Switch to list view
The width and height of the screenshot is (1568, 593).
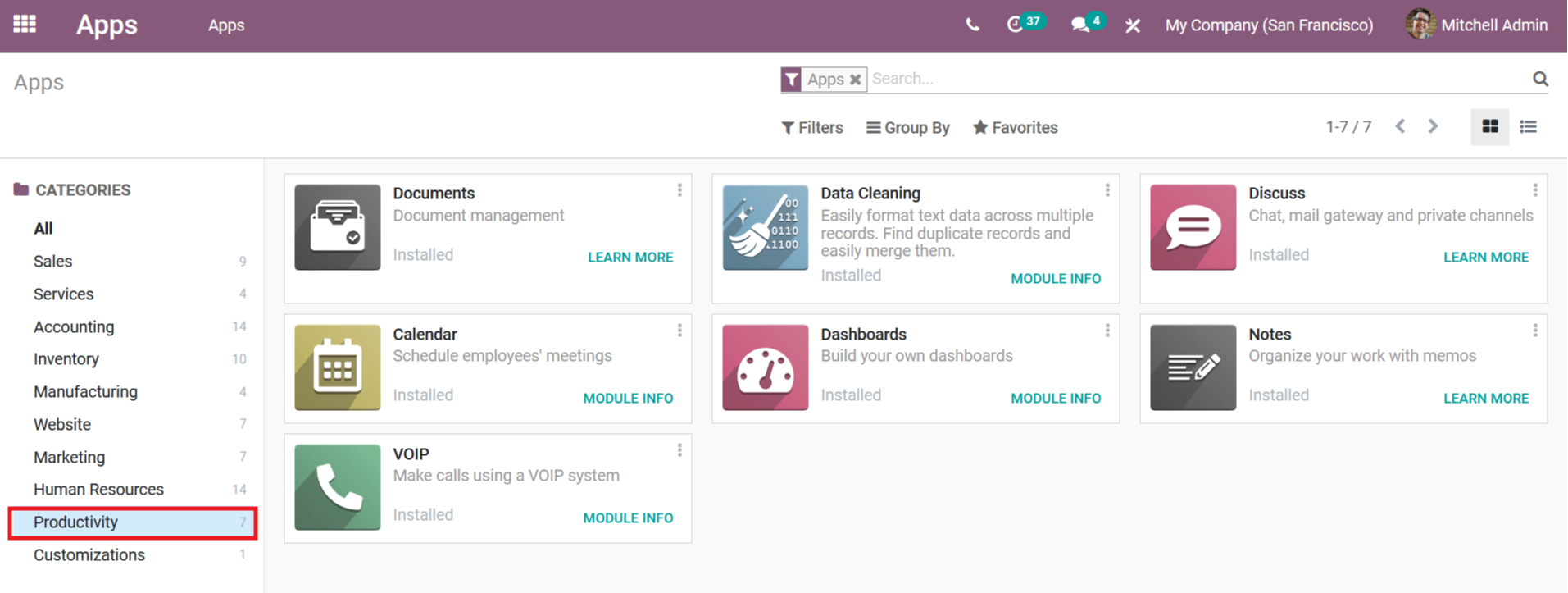pos(1528,126)
